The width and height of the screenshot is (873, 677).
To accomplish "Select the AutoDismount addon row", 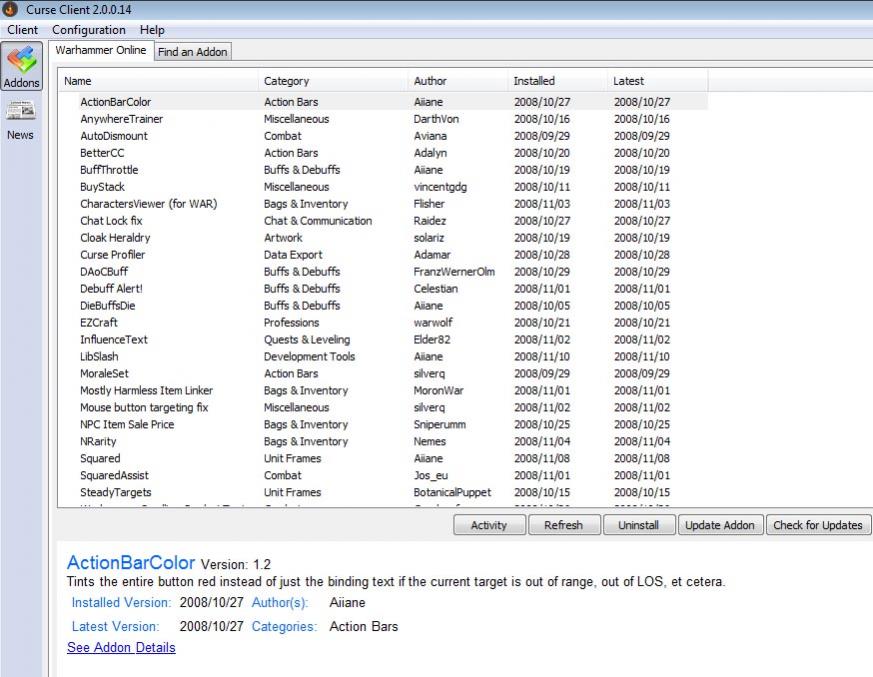I will click(383, 136).
